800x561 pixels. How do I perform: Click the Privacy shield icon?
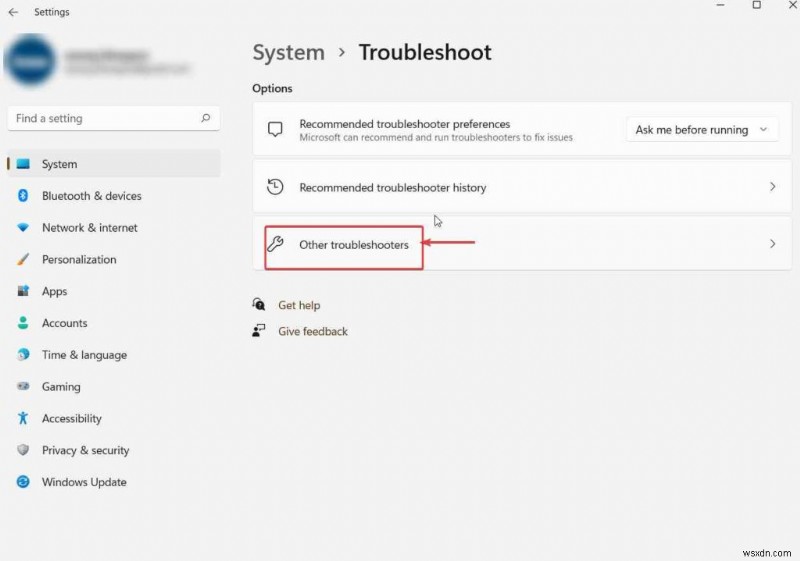[x=23, y=449]
